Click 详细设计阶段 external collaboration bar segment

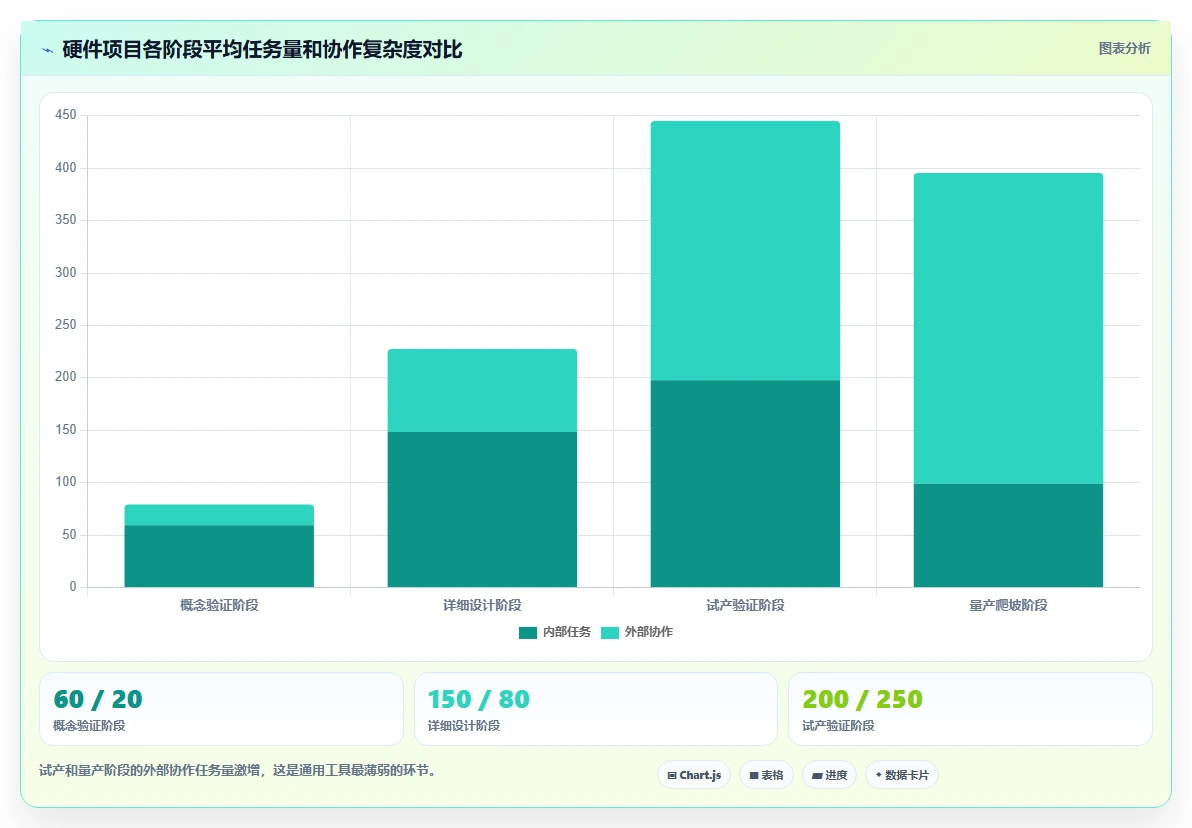(x=482, y=390)
